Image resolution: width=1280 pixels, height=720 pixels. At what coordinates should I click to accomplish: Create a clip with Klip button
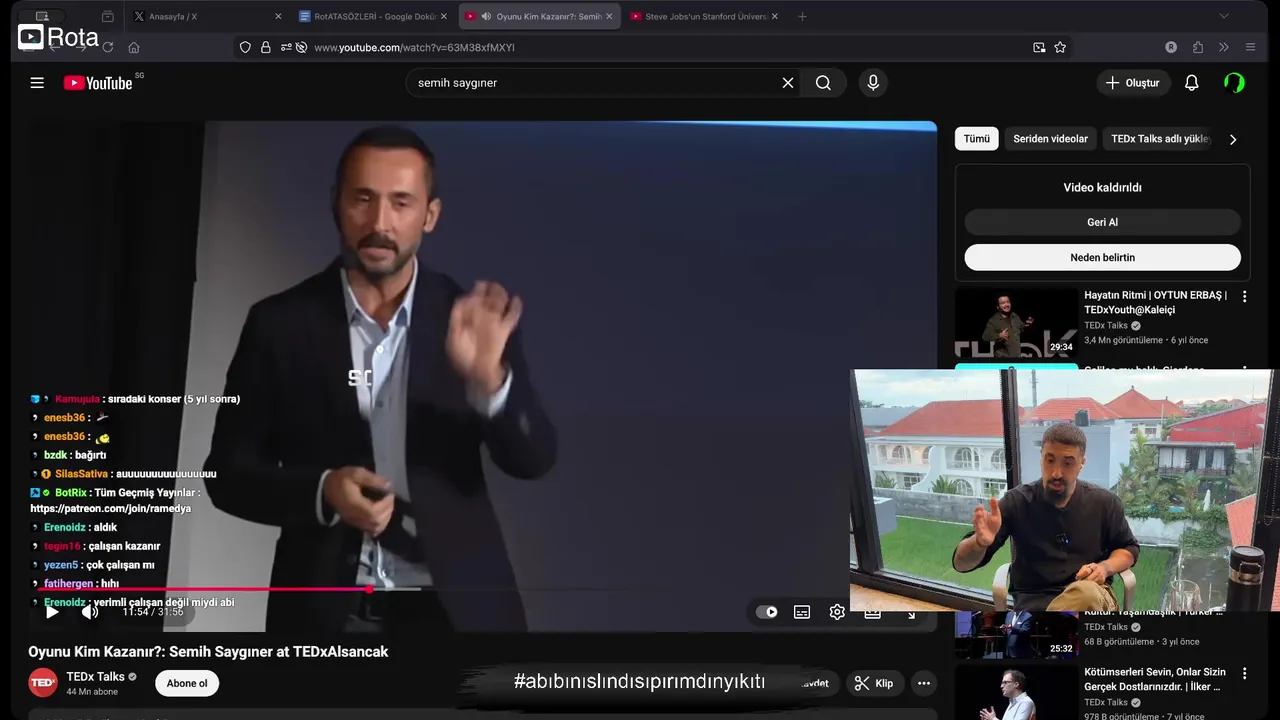pyautogui.click(x=873, y=683)
